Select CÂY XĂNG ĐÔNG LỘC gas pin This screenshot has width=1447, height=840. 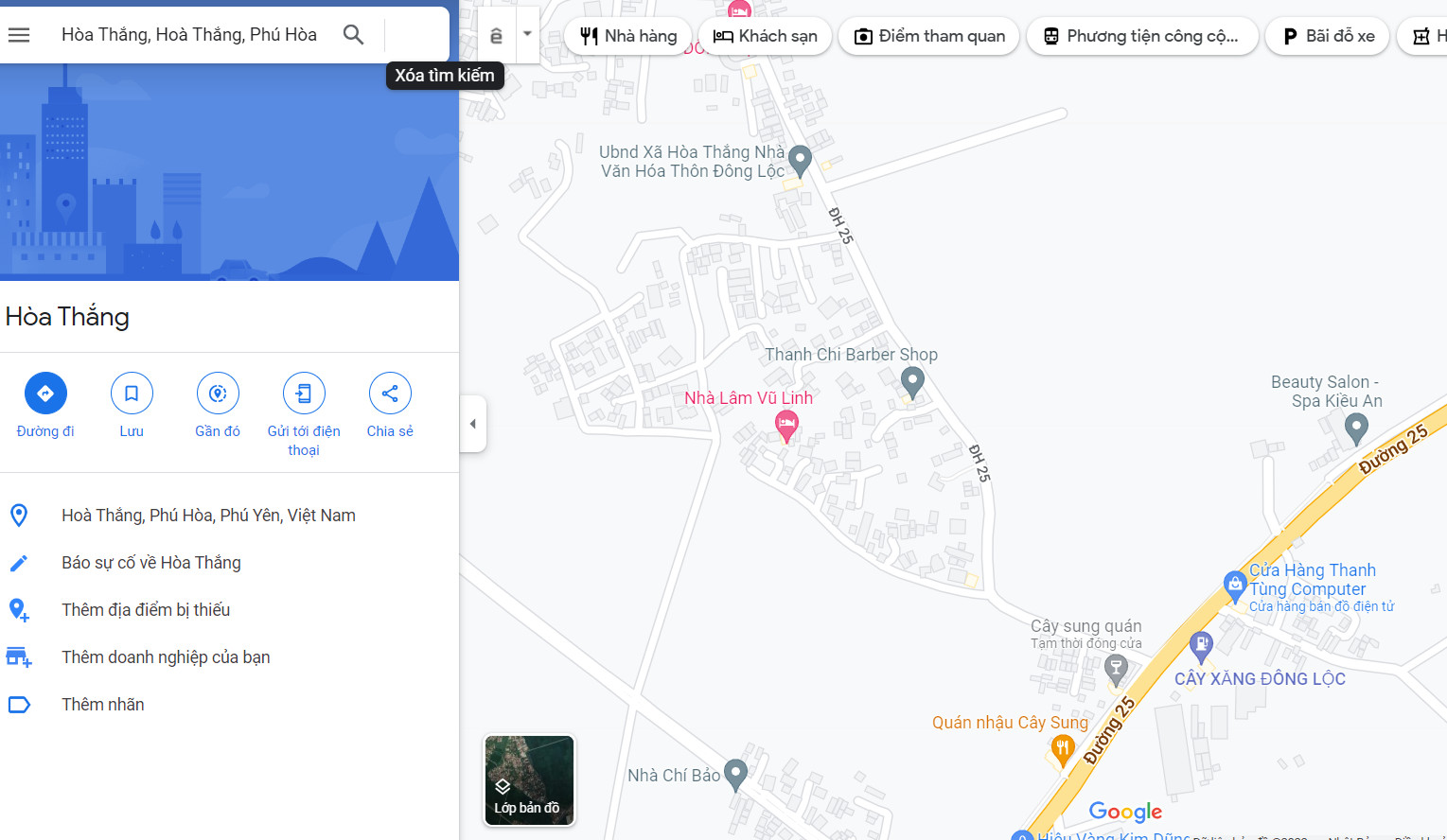pyautogui.click(x=1201, y=647)
